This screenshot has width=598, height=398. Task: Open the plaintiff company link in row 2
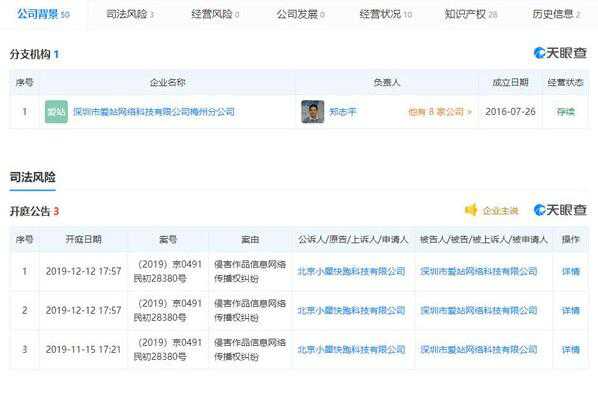coord(351,310)
